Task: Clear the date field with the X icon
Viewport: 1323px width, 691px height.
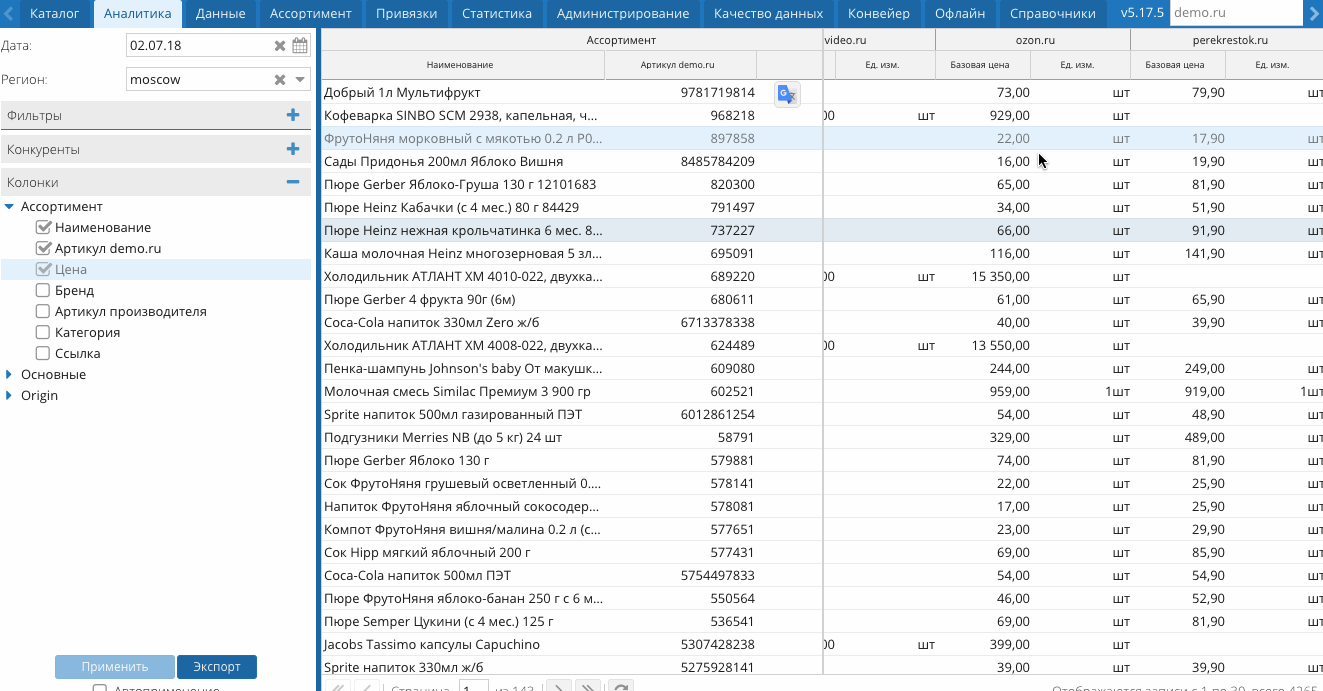Action: [280, 46]
